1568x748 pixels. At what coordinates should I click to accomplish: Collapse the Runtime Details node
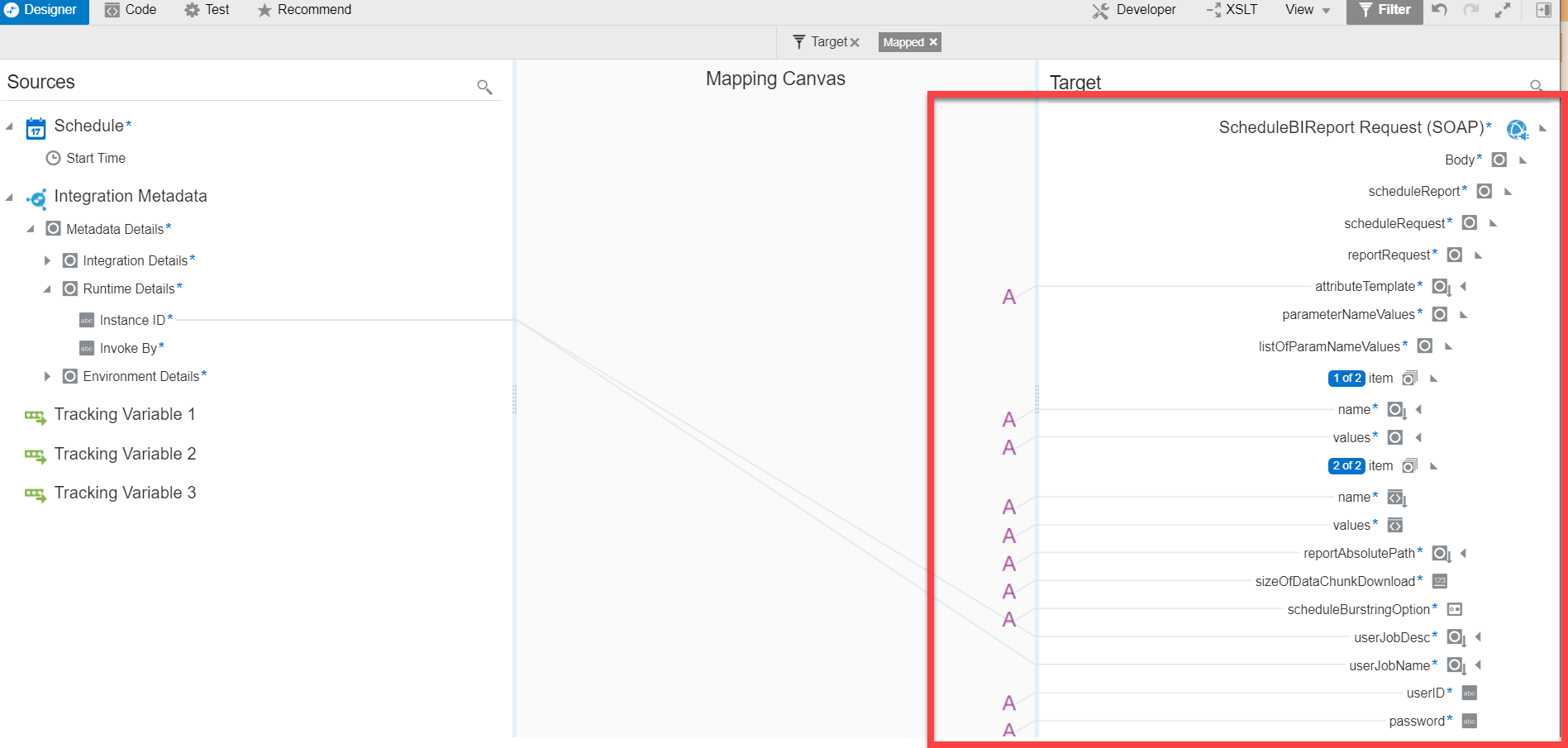[47, 289]
